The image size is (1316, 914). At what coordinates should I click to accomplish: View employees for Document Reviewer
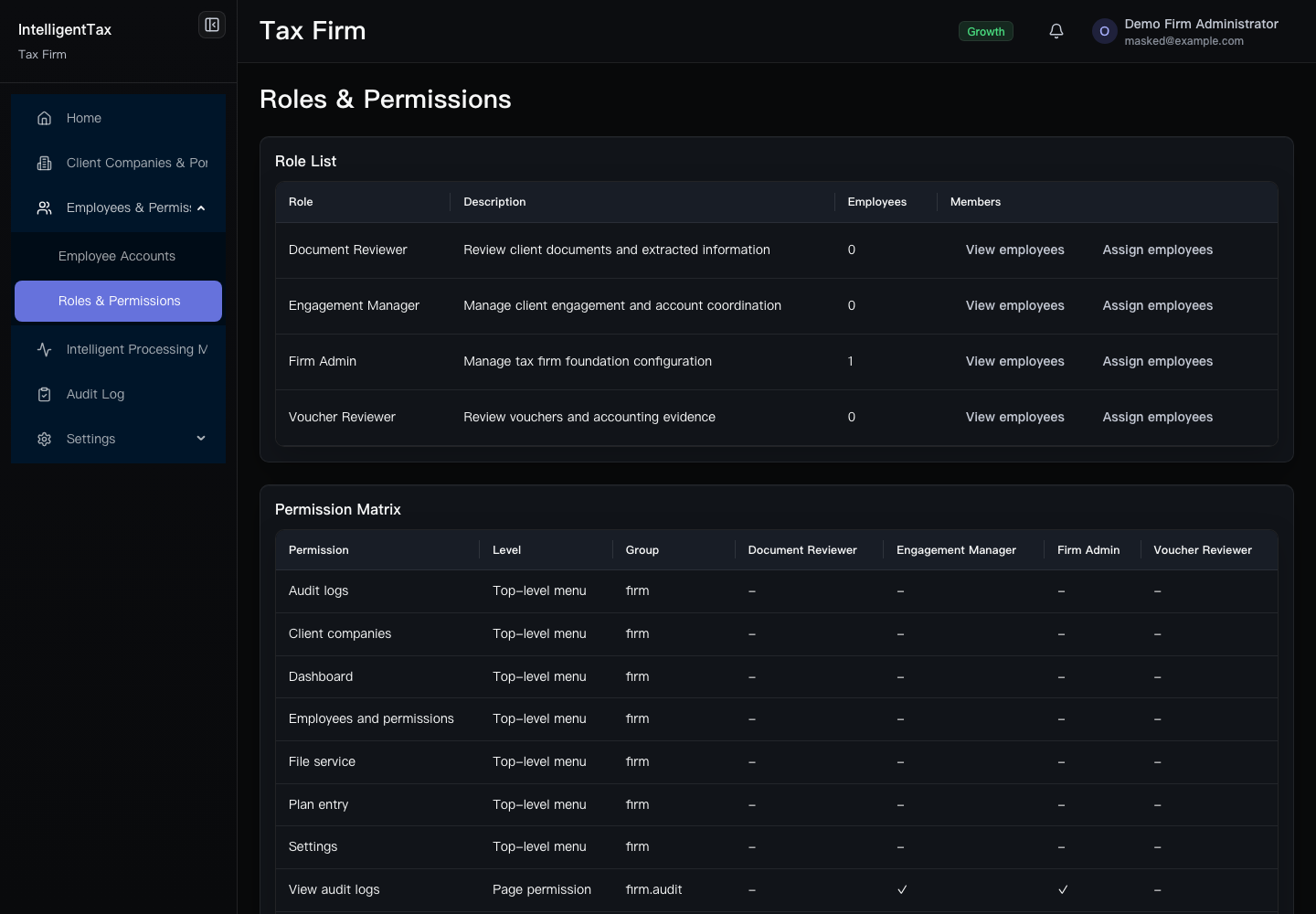[x=1015, y=250]
